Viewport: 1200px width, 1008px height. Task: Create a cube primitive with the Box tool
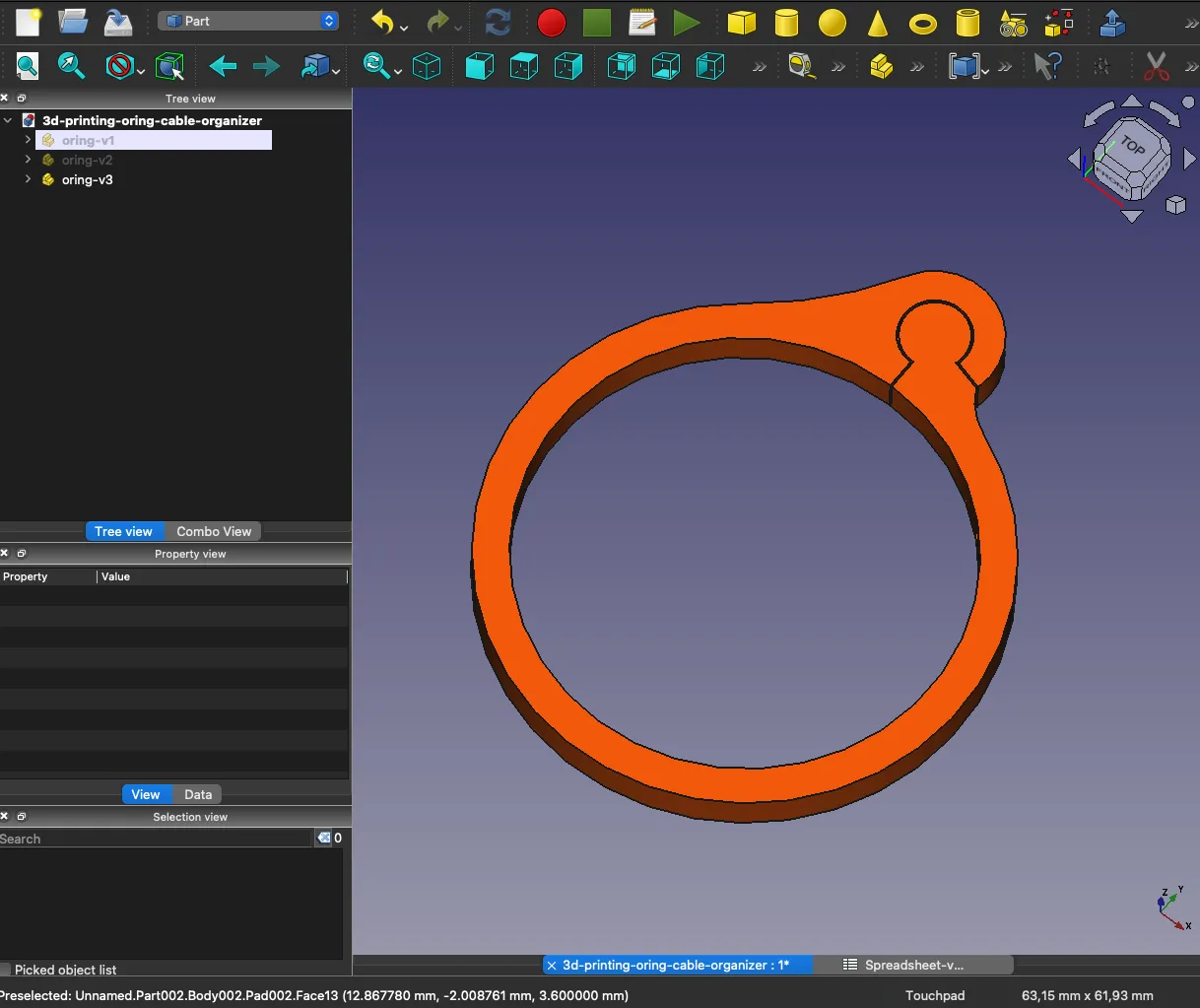741,22
